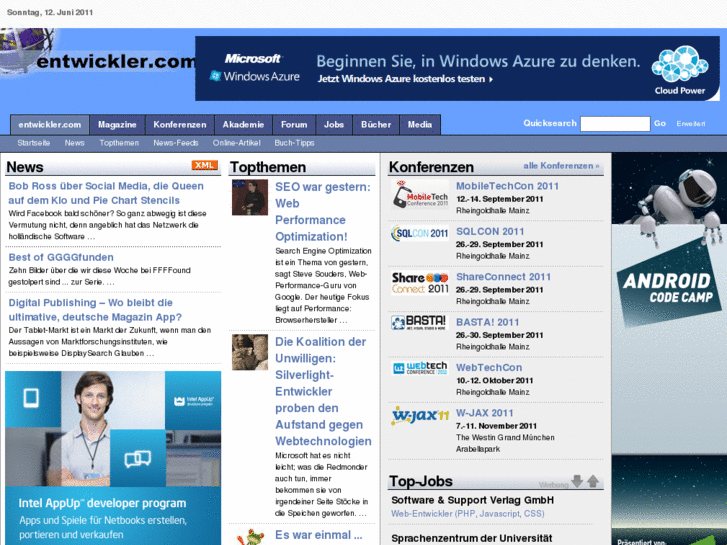Click the BASTA! conference logo
The width and height of the screenshot is (727, 545).
point(419,324)
